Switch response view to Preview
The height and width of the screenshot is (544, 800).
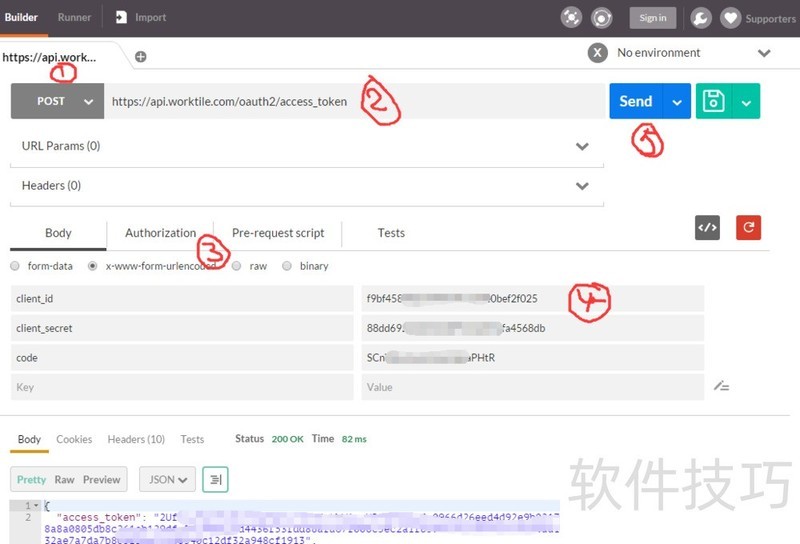pyautogui.click(x=102, y=479)
